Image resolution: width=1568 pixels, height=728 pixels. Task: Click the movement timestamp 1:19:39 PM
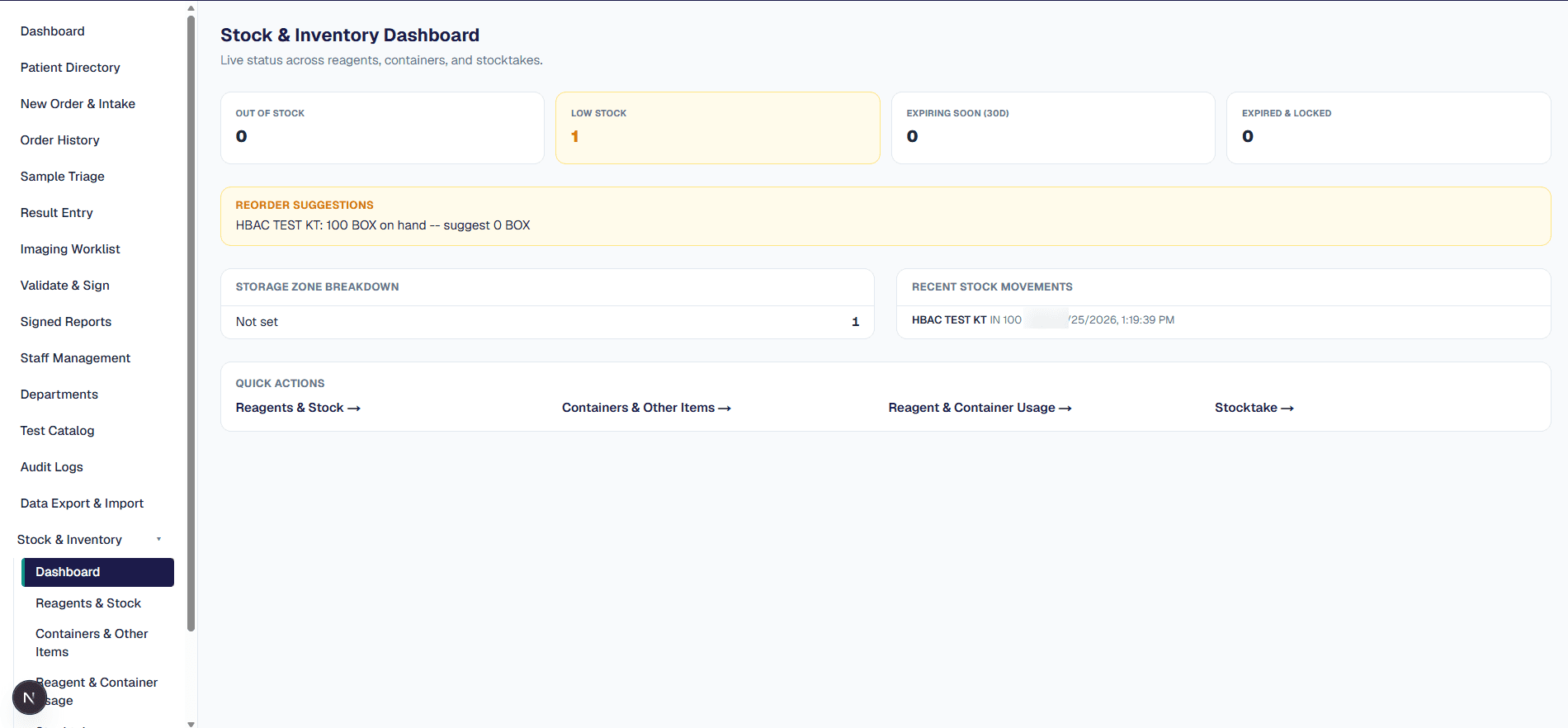pos(1148,320)
